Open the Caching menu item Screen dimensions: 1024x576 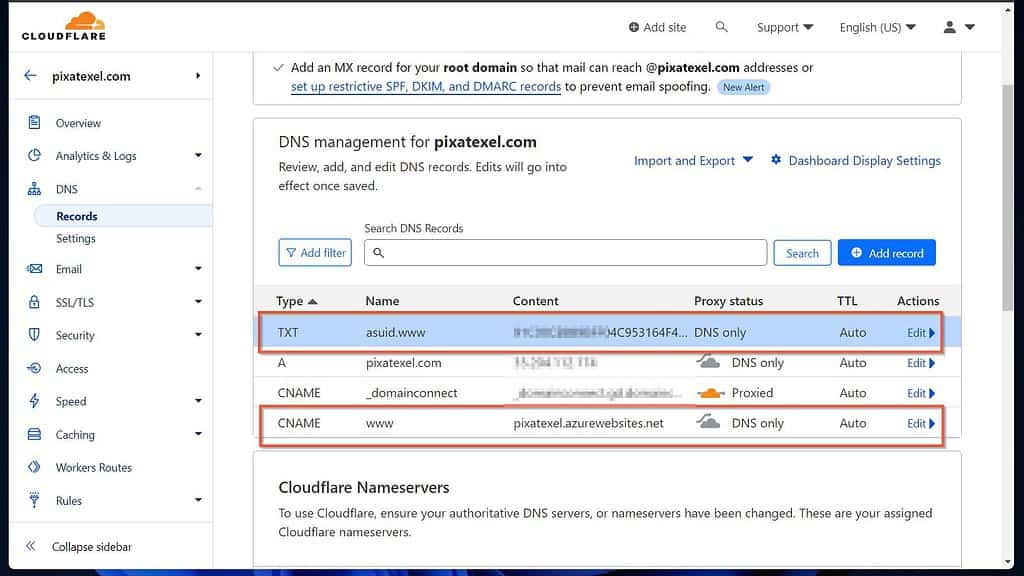pyautogui.click(x=75, y=434)
